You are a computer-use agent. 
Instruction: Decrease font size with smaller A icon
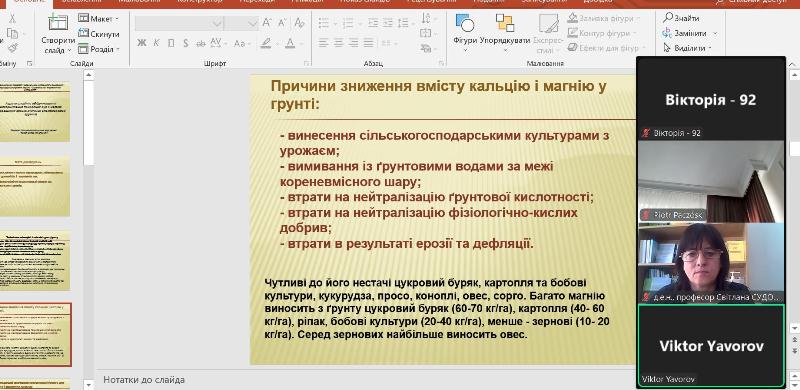[282, 22]
